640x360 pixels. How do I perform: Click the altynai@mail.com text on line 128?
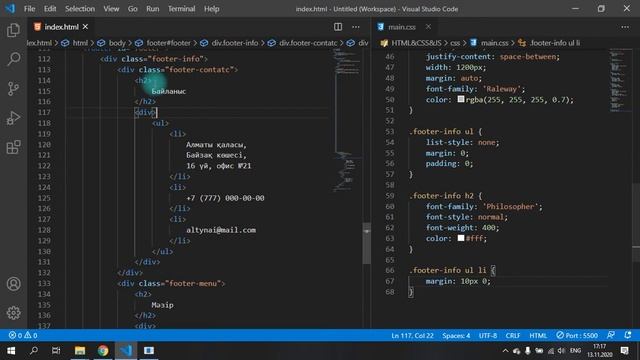point(221,230)
